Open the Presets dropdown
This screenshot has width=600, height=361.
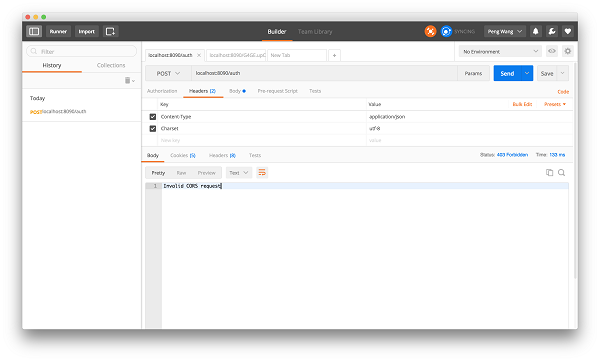555,104
